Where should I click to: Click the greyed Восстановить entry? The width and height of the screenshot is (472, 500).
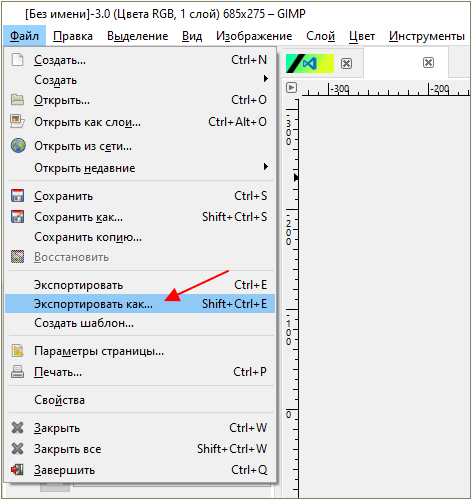140,257
